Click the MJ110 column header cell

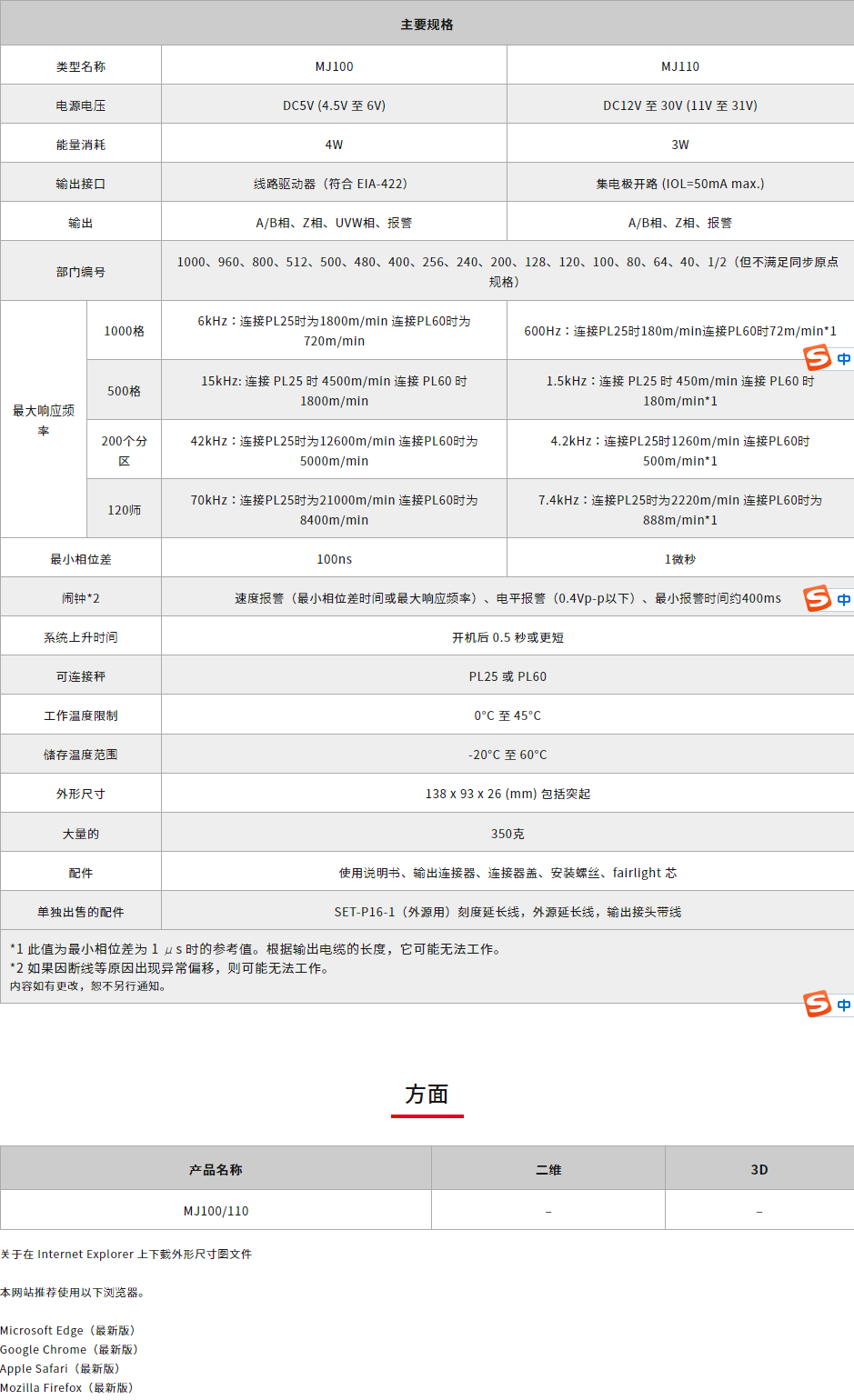tap(679, 66)
